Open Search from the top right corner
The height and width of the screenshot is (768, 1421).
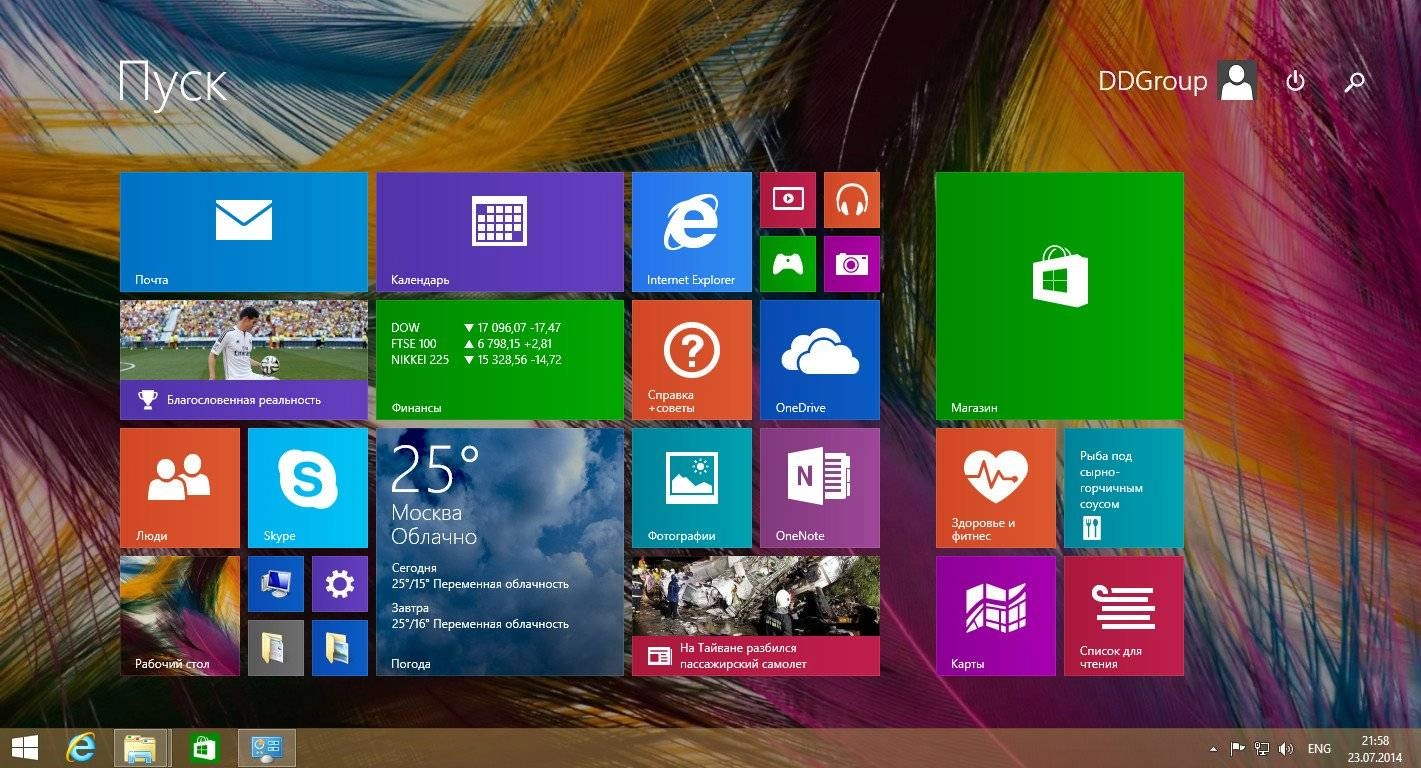tap(1354, 82)
